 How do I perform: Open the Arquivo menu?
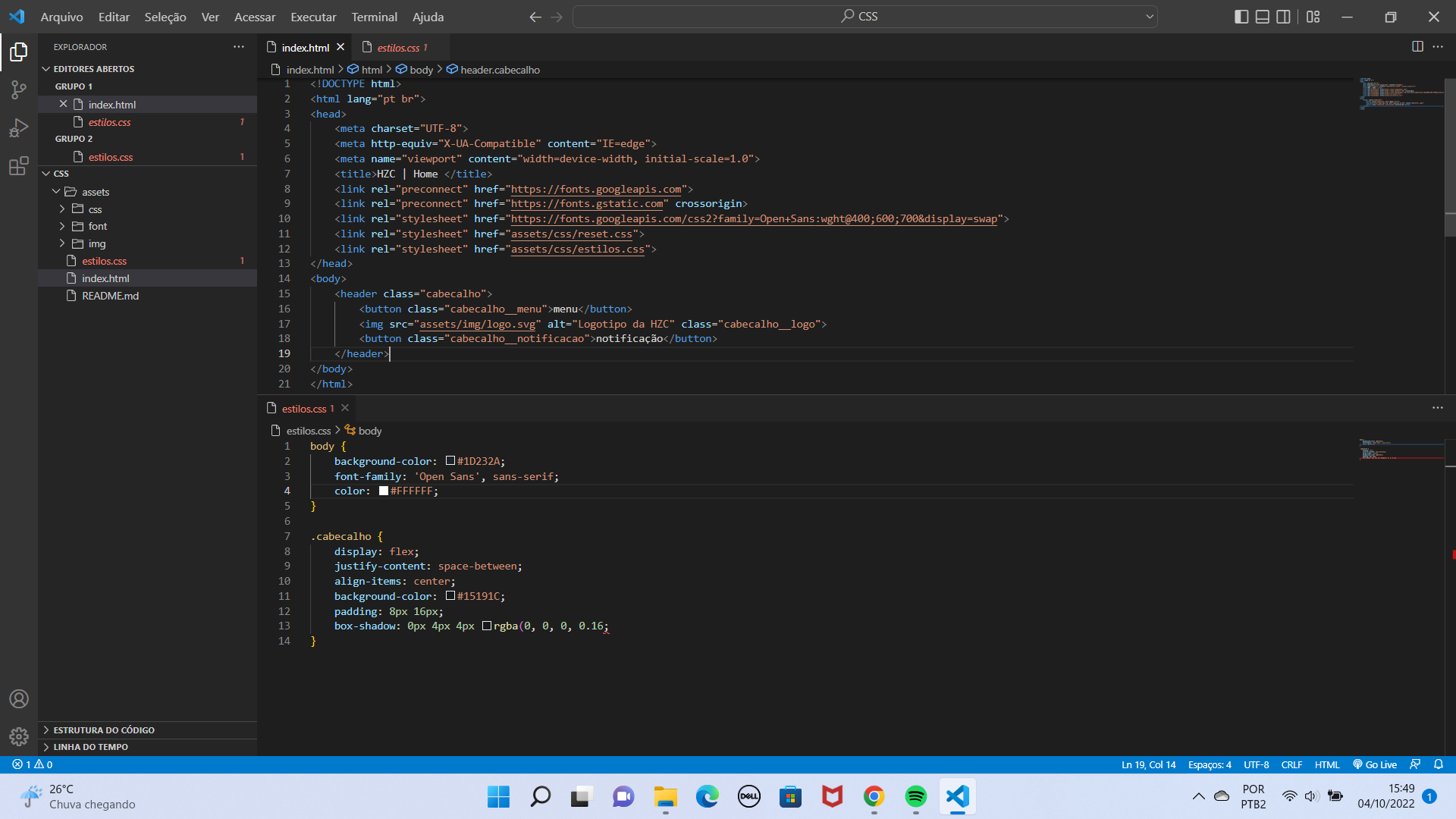61,17
